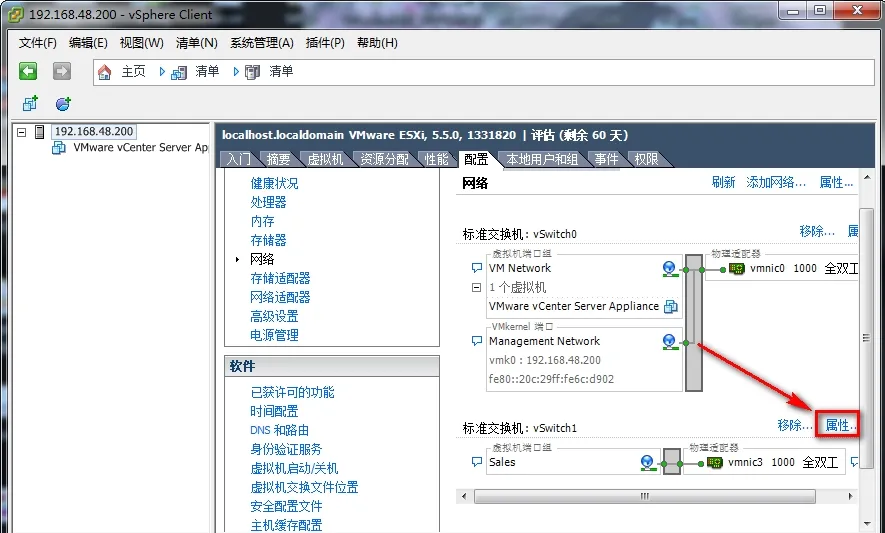Image resolution: width=885 pixels, height=533 pixels.
Task: Open 电源管理 in hardware list
Action: tap(274, 335)
